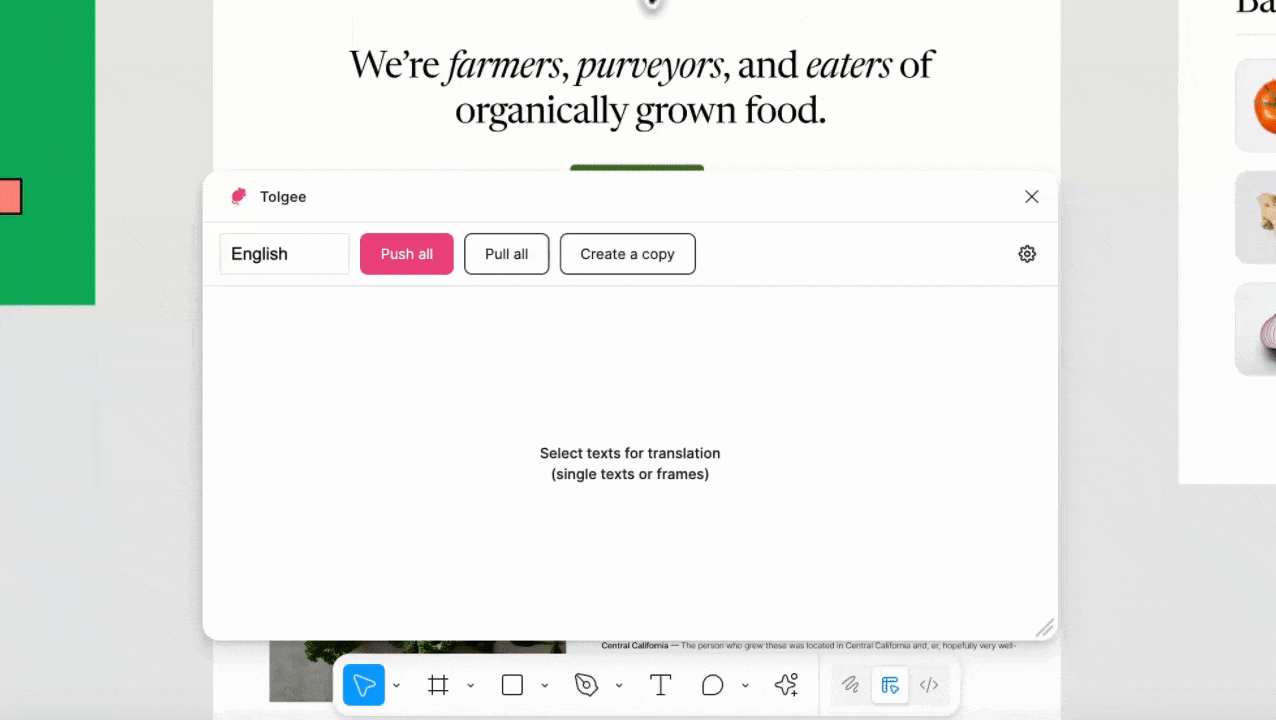Select the Pen tool
Image resolution: width=1276 pixels, height=720 pixels.
click(586, 685)
